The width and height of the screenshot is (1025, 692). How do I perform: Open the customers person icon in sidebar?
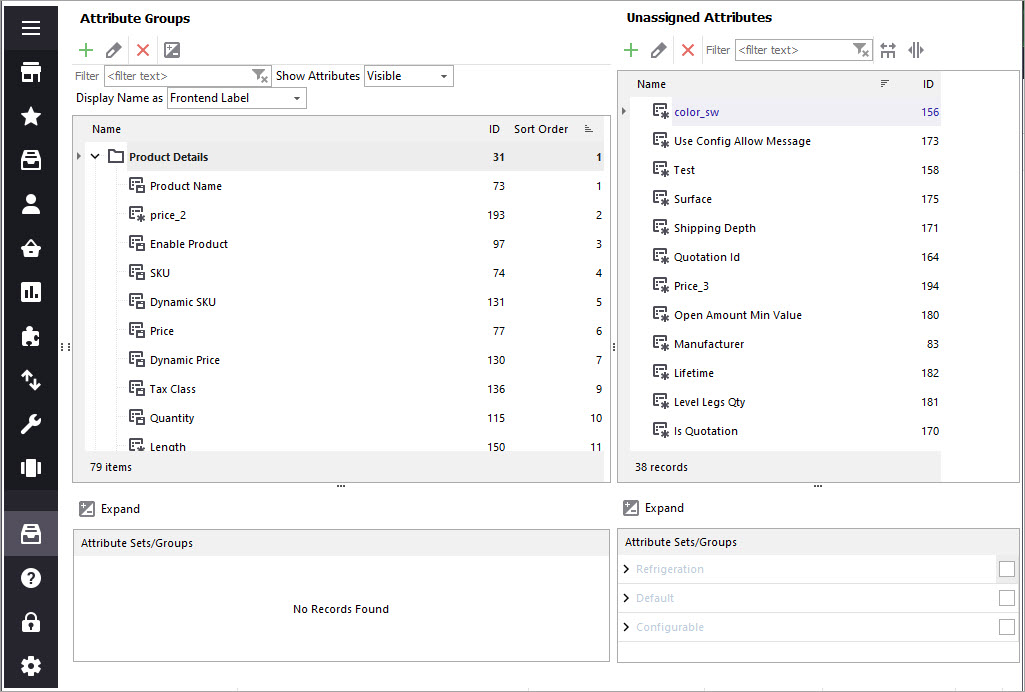(x=31, y=204)
